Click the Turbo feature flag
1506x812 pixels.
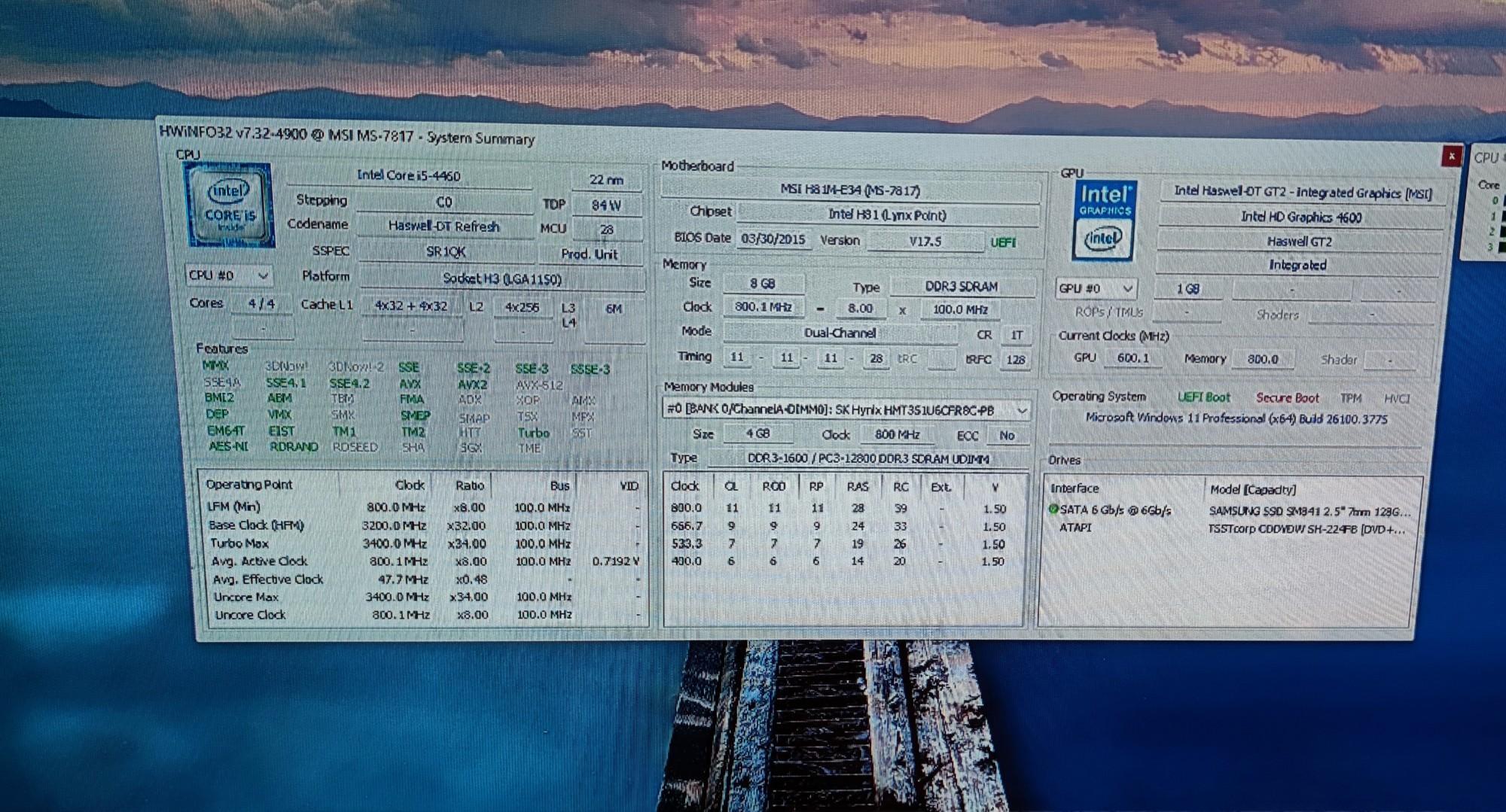533,433
